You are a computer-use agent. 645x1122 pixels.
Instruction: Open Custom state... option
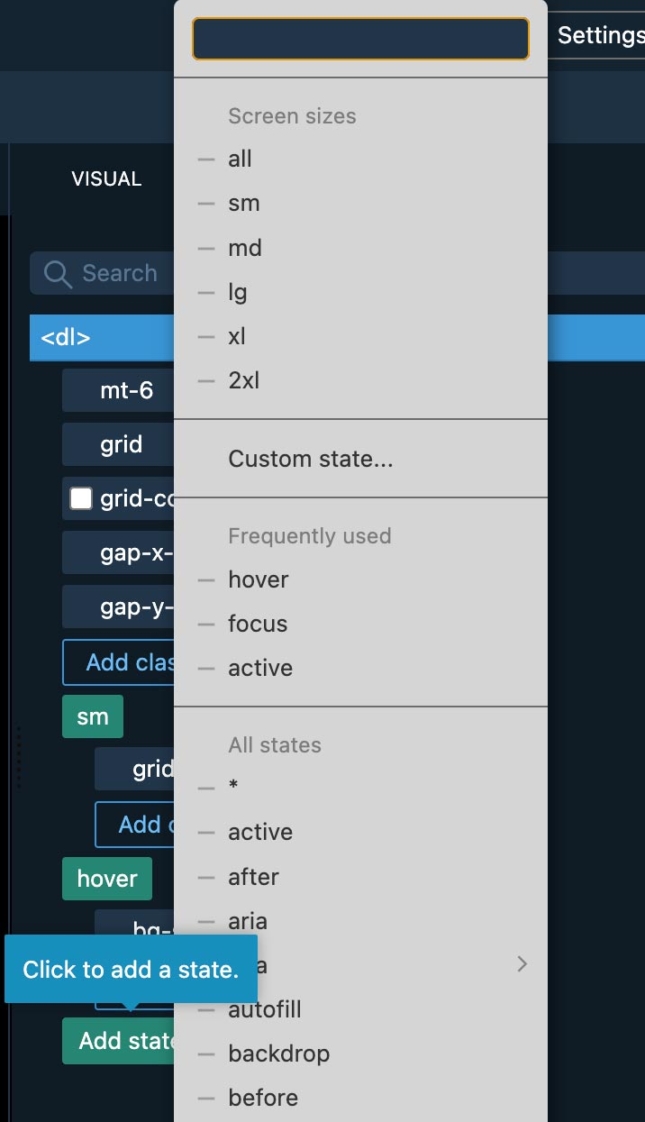[310, 459]
